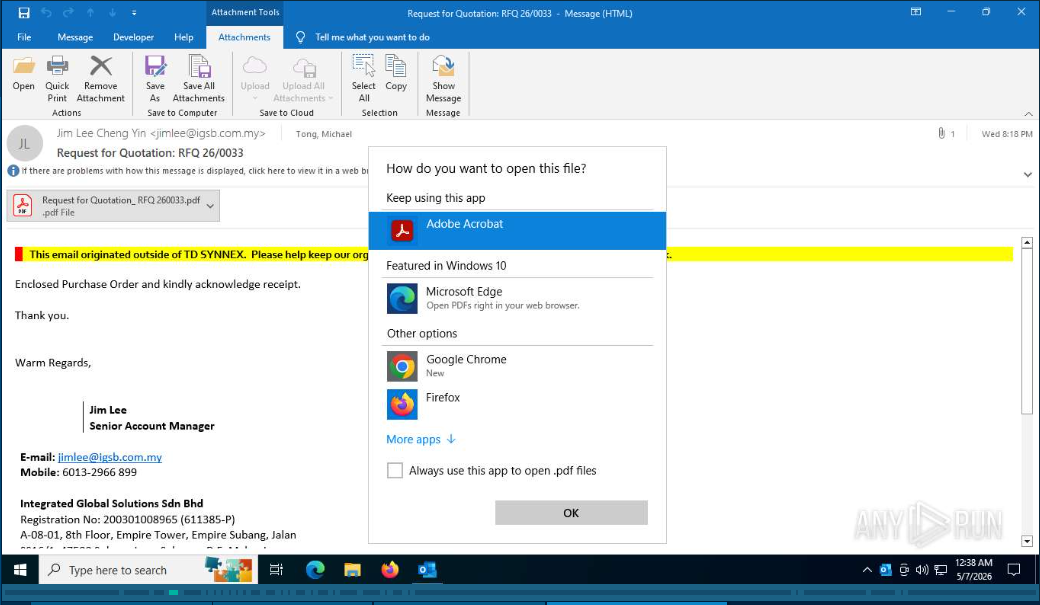The width and height of the screenshot is (1040, 605).
Task: Go to previous item arrow
Action: tap(91, 13)
